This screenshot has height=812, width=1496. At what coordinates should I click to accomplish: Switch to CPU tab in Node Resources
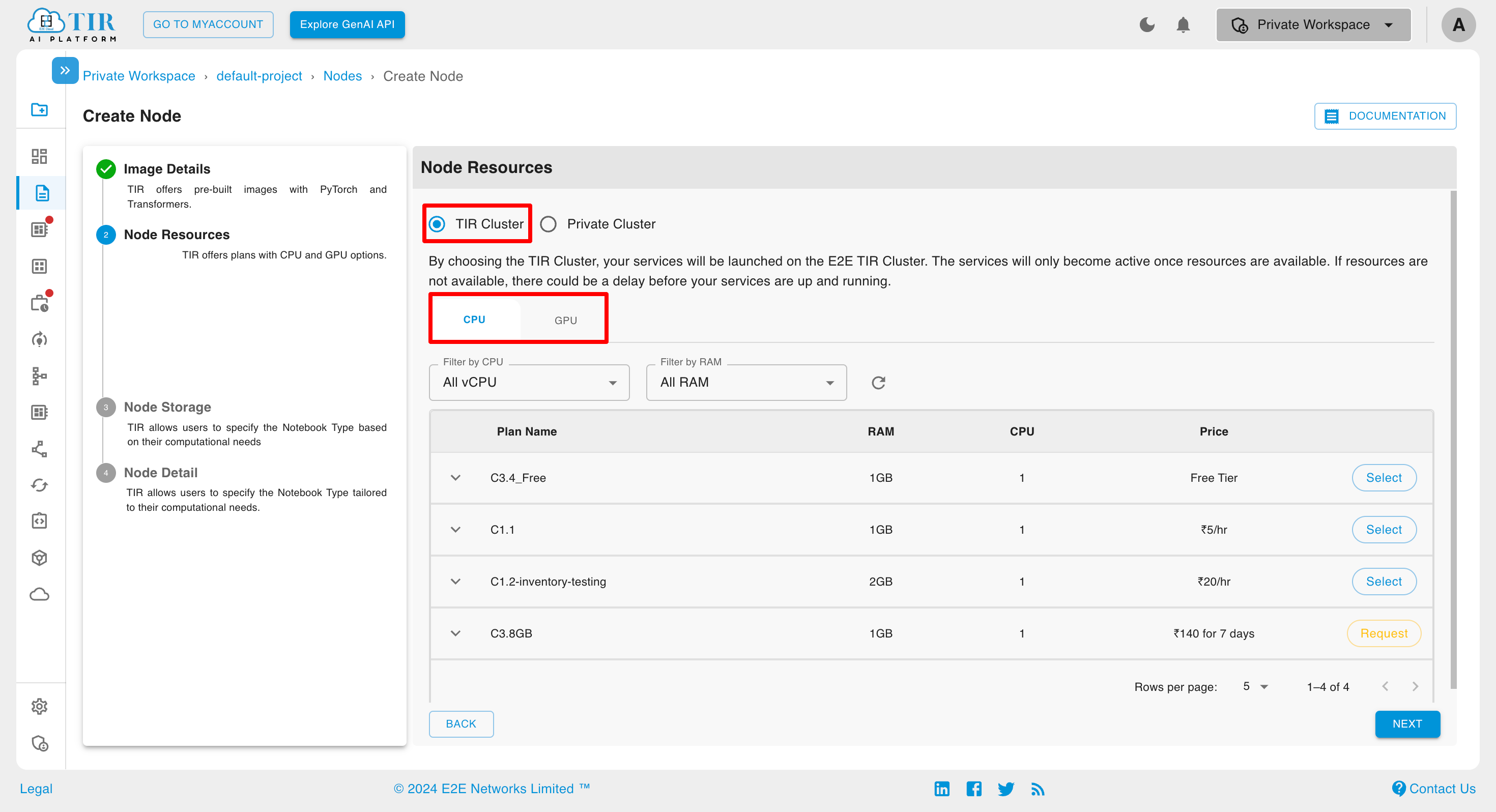[473, 320]
